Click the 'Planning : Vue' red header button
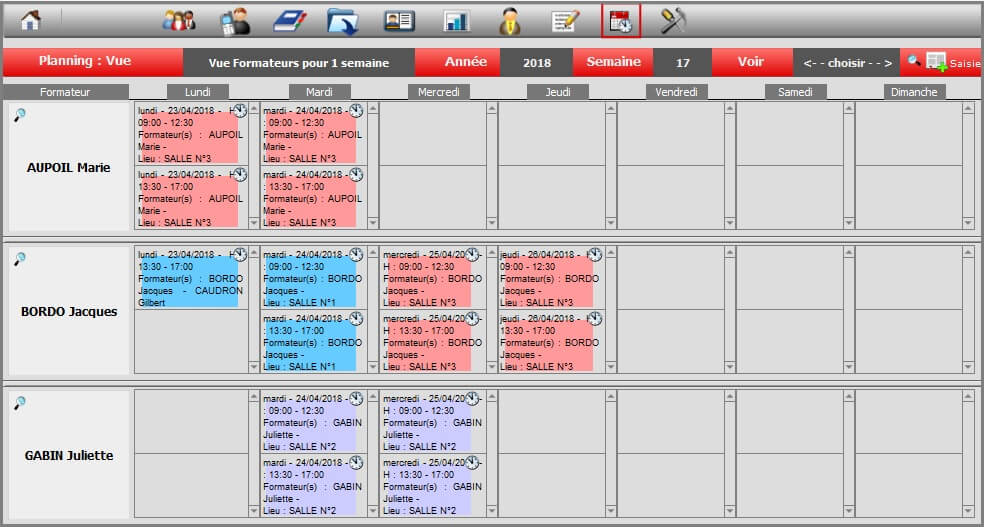984x527 pixels. pos(93,62)
